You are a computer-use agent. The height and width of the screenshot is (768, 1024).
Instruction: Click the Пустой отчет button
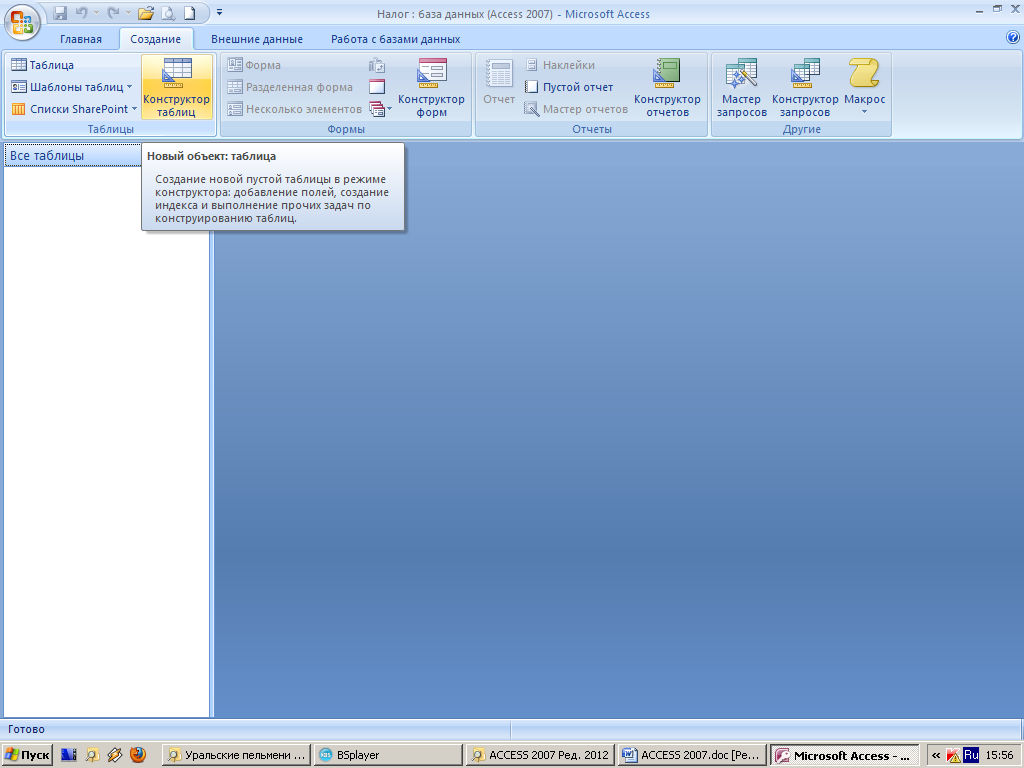569,87
